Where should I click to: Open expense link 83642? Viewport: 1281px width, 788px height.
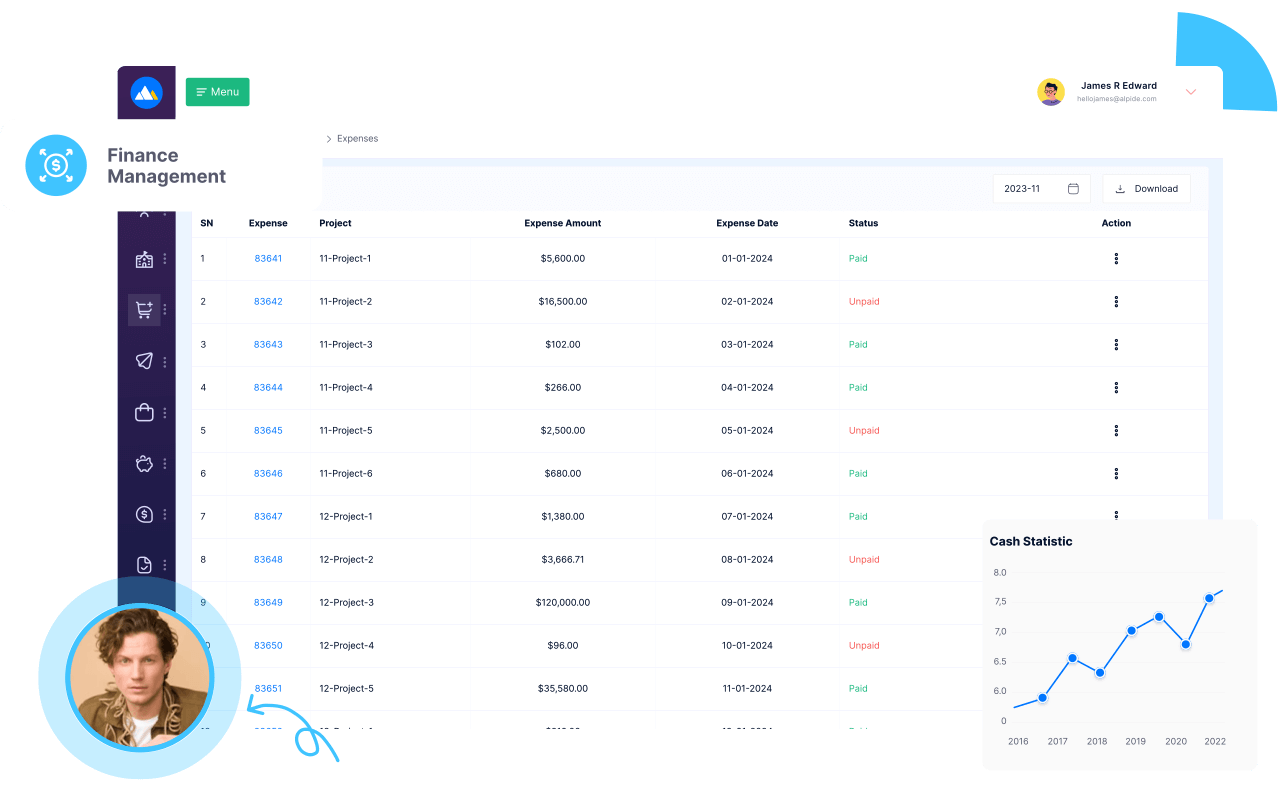pos(268,301)
